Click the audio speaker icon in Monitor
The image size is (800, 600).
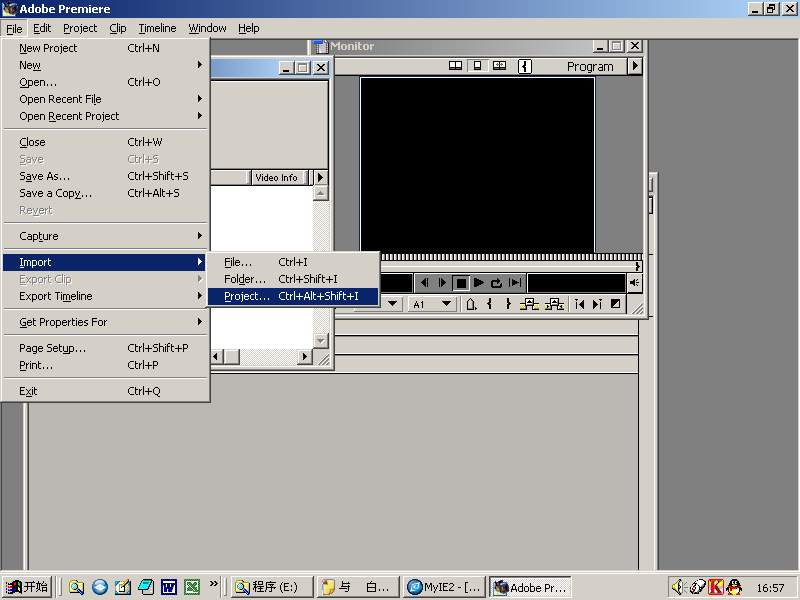point(634,283)
